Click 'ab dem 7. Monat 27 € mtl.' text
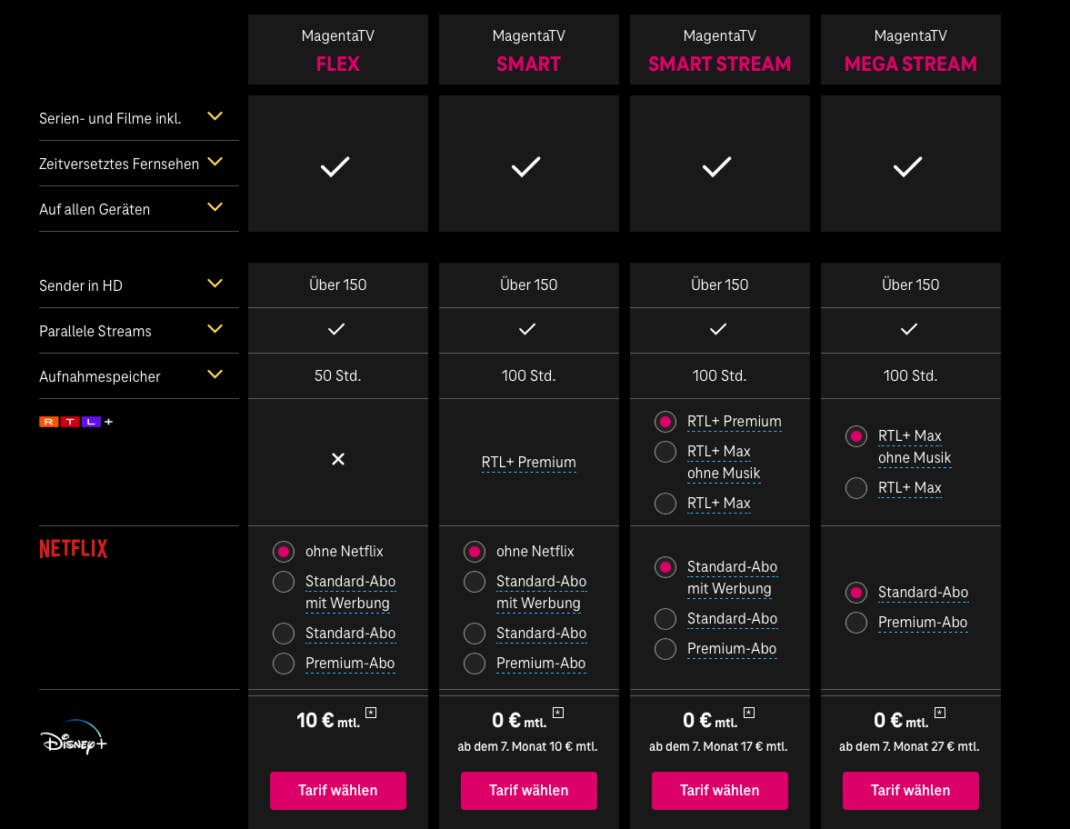The height and width of the screenshot is (829, 1070). pyautogui.click(x=910, y=746)
